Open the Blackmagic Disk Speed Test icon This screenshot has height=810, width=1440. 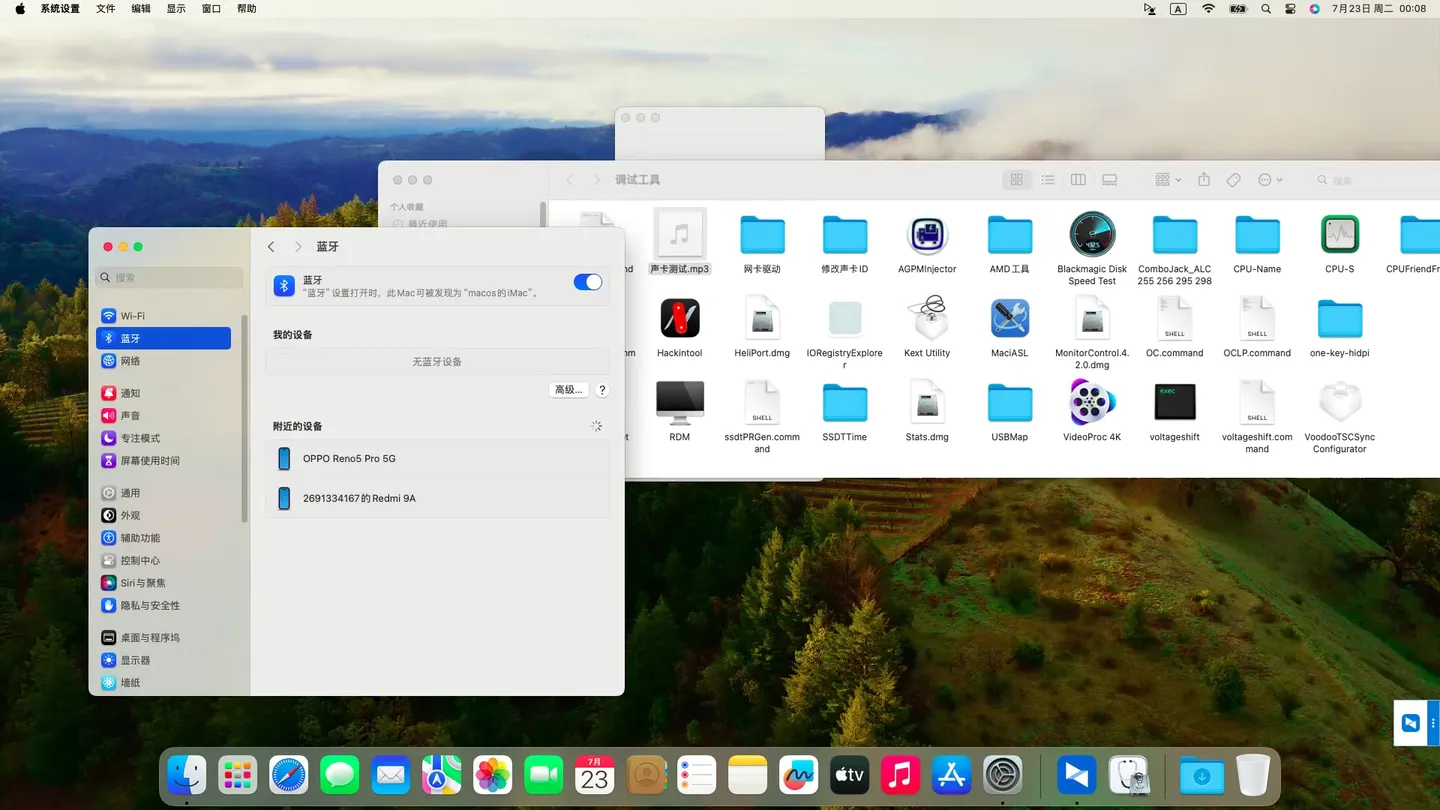point(1091,235)
